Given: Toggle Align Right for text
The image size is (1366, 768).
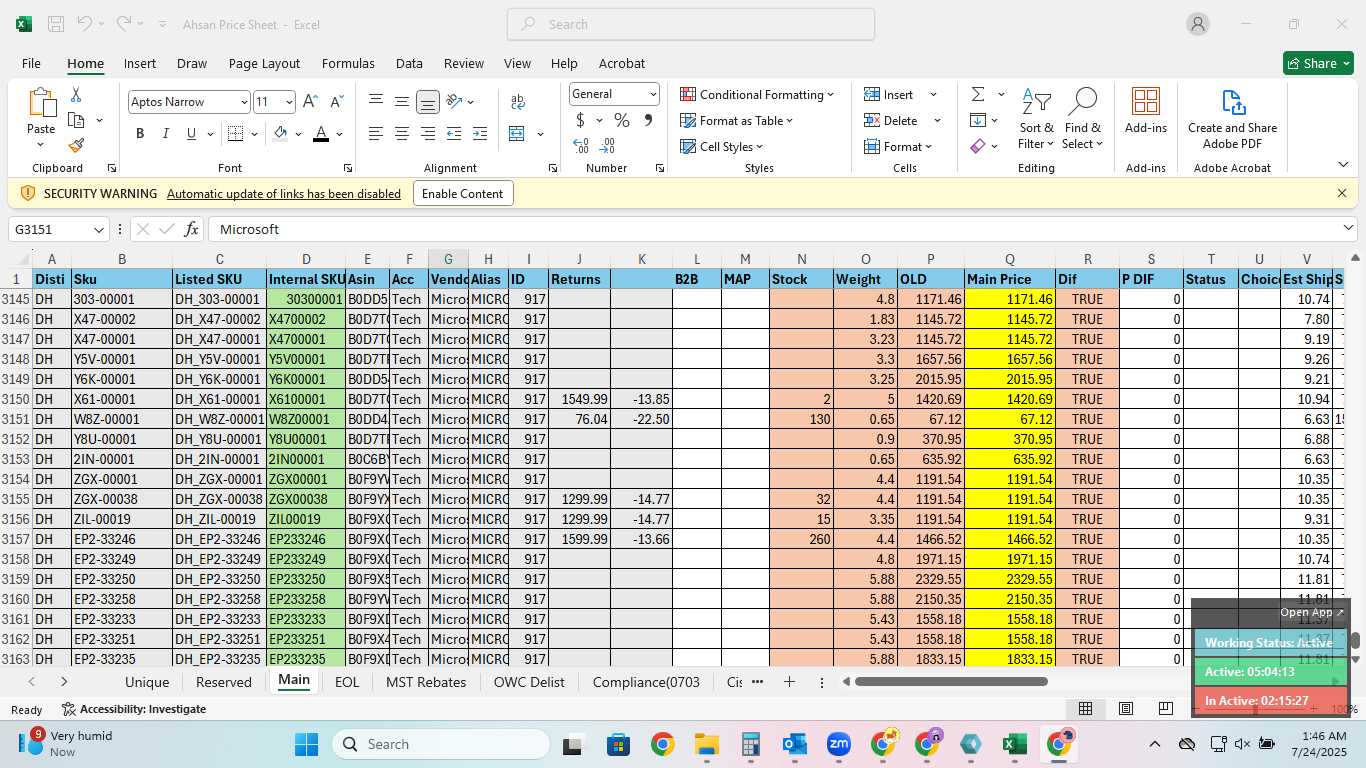Looking at the screenshot, I should tap(427, 134).
